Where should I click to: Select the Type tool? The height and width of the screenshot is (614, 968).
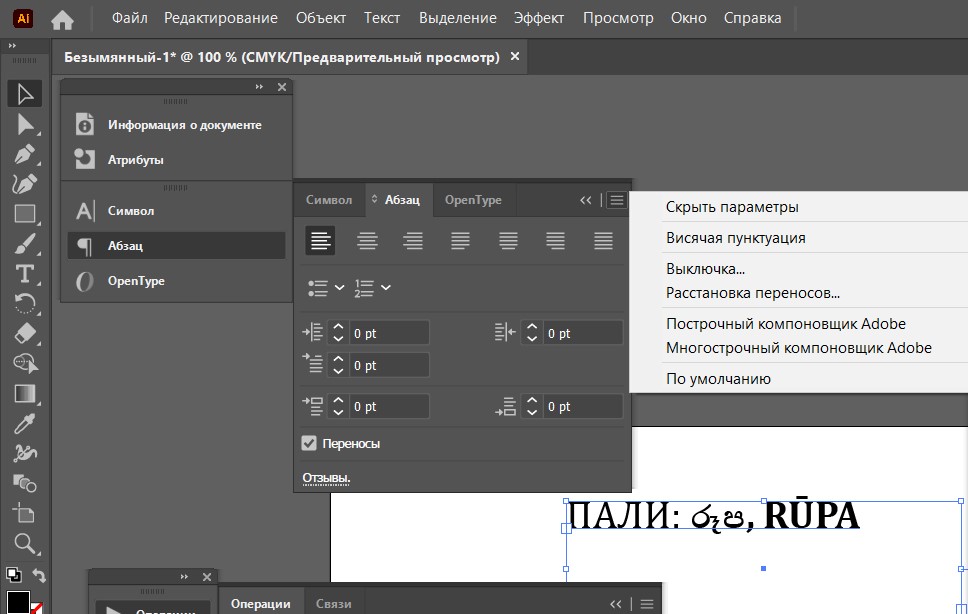[x=25, y=274]
